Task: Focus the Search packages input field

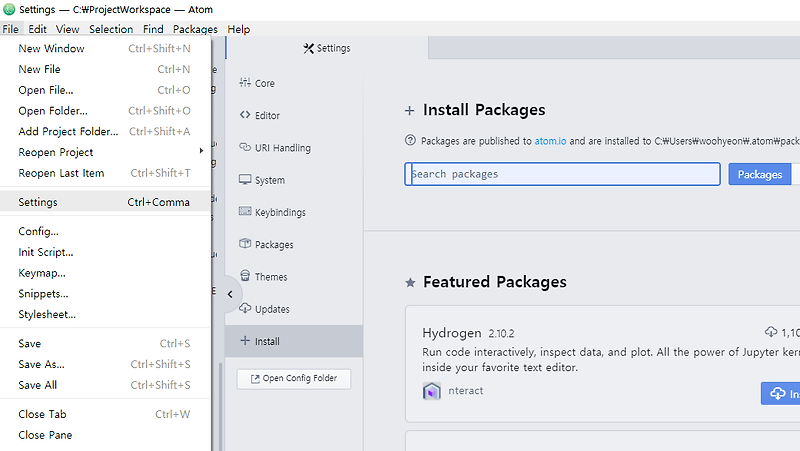Action: [x=563, y=174]
